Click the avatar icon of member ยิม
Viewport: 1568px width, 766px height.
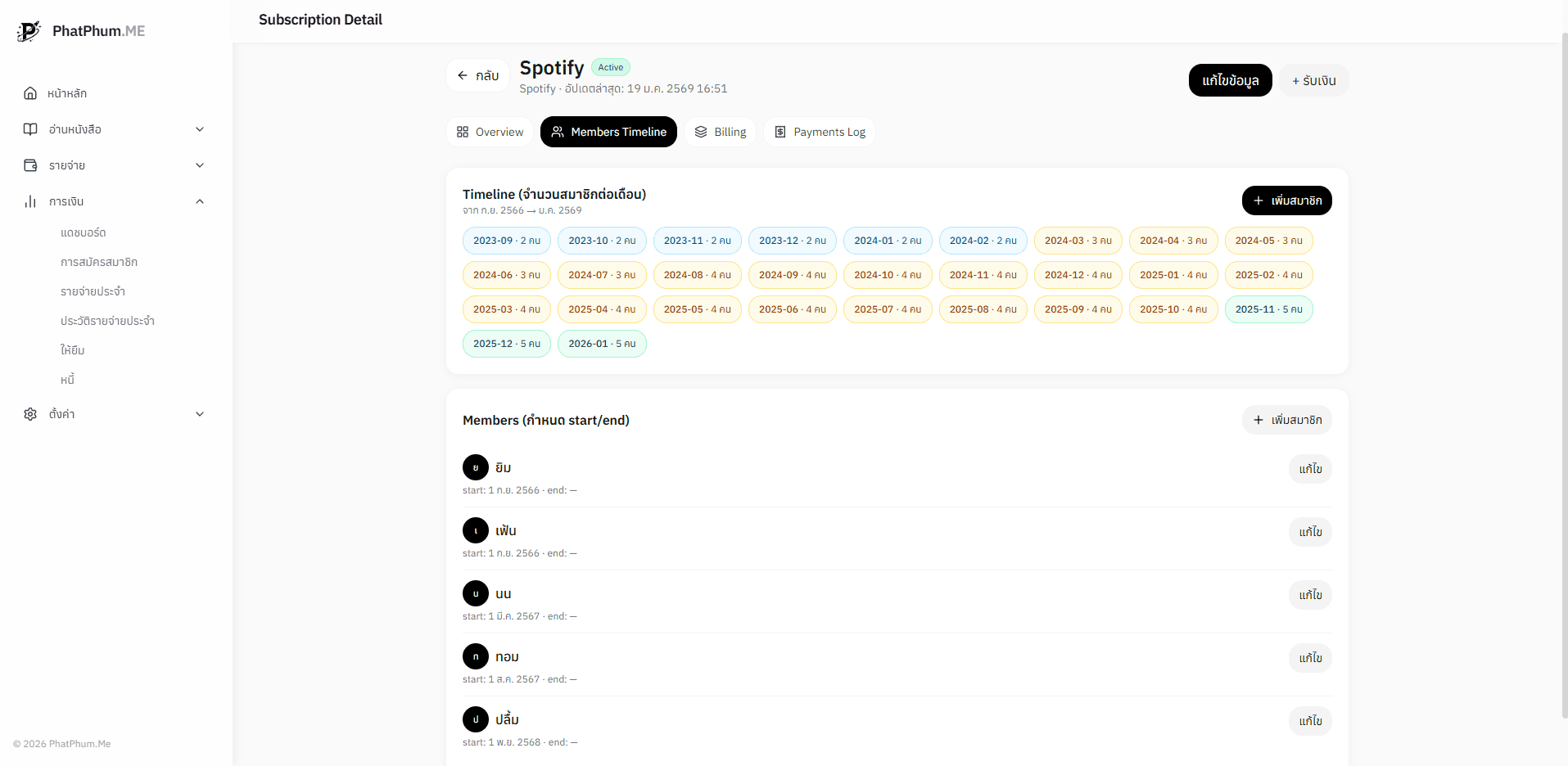(476, 467)
